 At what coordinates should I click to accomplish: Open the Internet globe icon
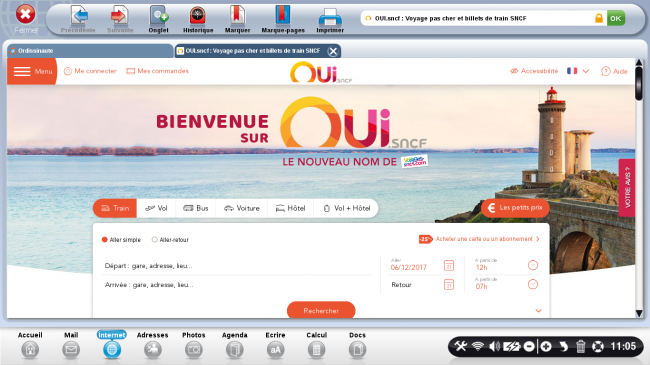[112, 345]
